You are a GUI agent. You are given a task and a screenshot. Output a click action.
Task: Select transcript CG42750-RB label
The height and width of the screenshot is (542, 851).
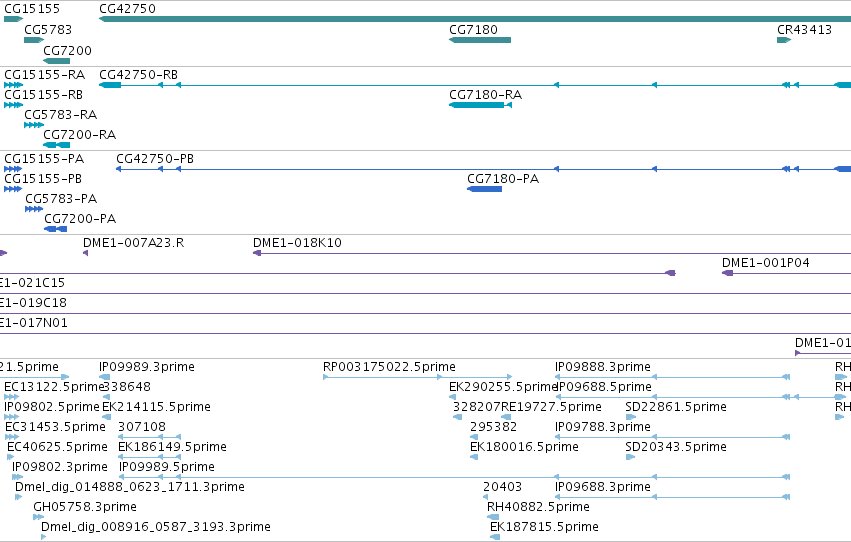[x=138, y=74]
